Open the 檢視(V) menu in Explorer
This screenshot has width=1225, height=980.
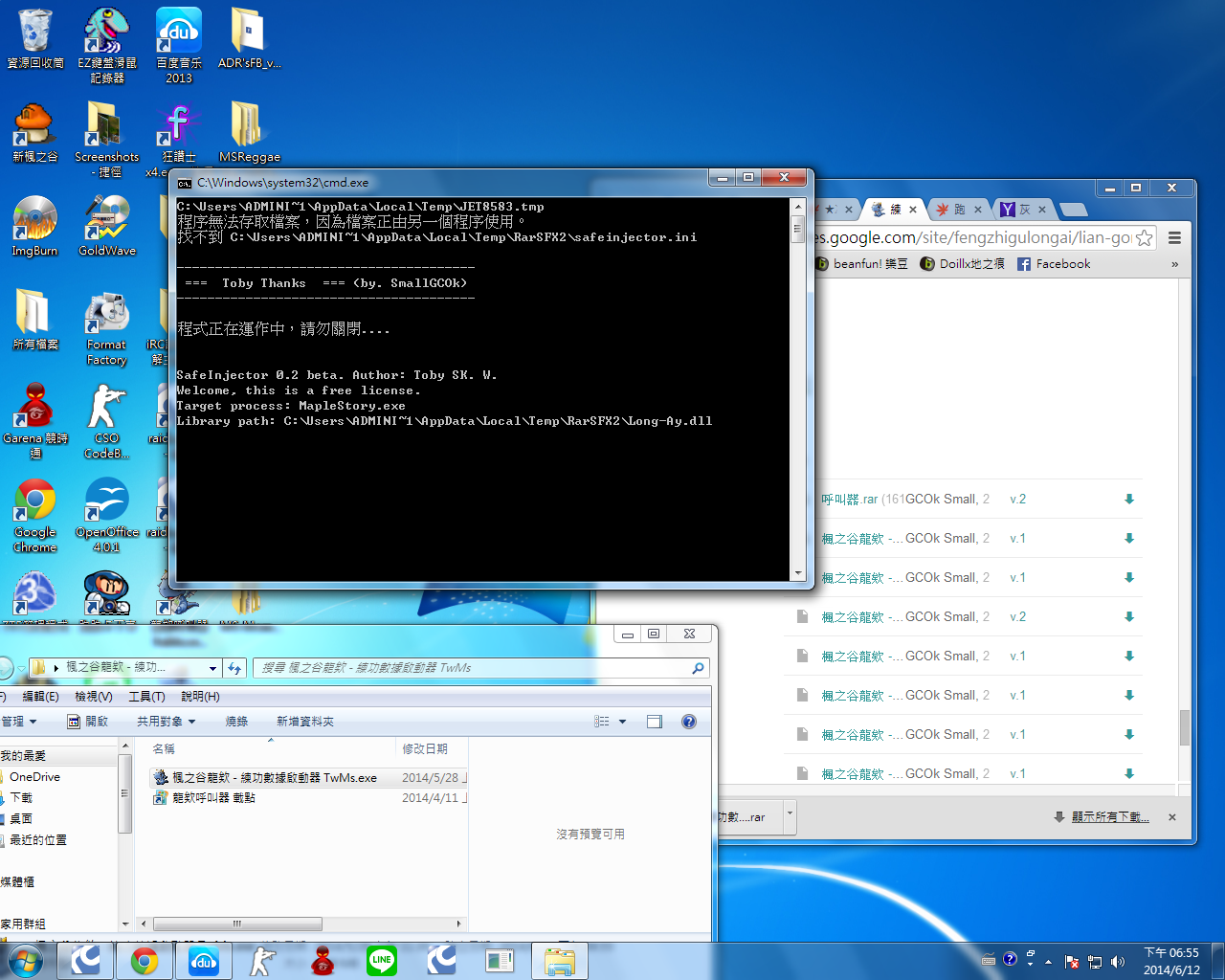(x=94, y=697)
